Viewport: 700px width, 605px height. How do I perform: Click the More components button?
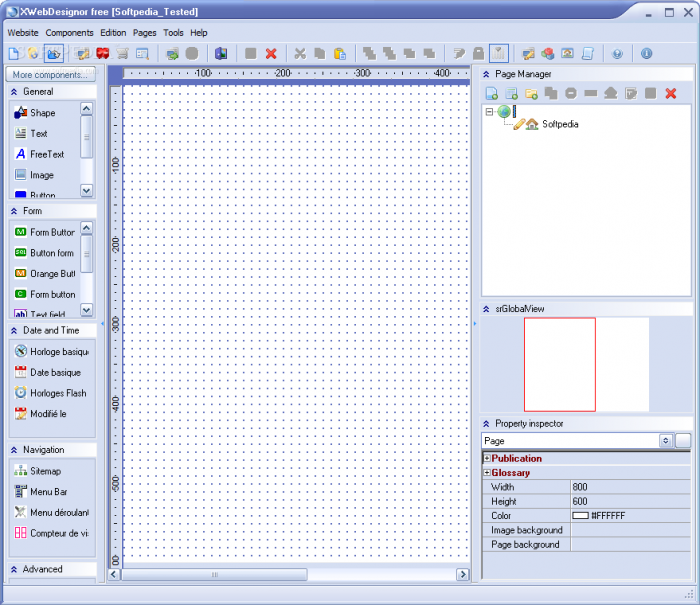(x=50, y=75)
